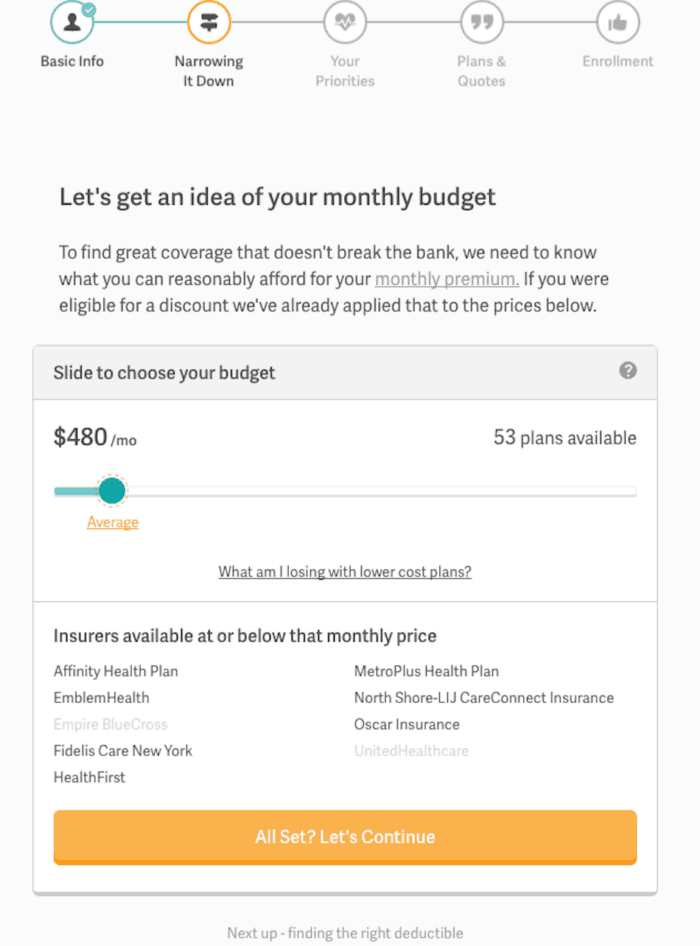Viewport: 700px width, 946px height.
Task: Select the Enrollment thumbs-up step icon
Action: tap(617, 22)
